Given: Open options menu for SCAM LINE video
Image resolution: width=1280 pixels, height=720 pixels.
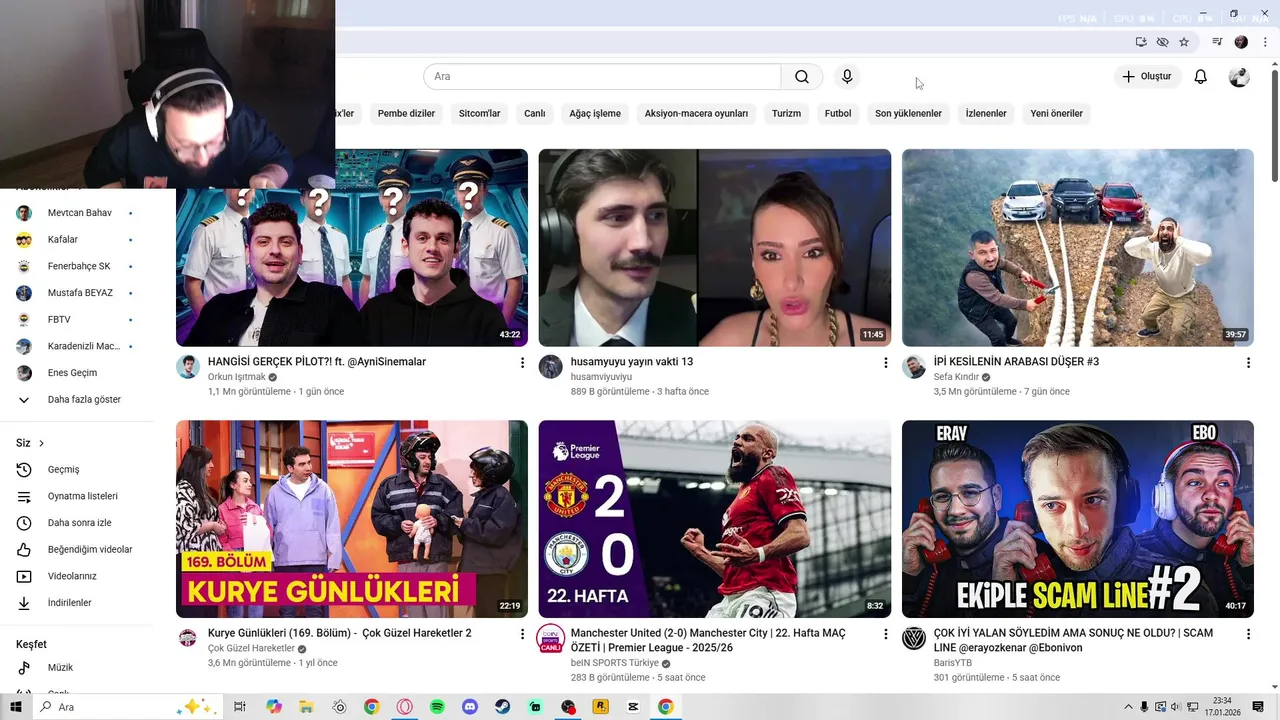Looking at the screenshot, I should (1248, 634).
